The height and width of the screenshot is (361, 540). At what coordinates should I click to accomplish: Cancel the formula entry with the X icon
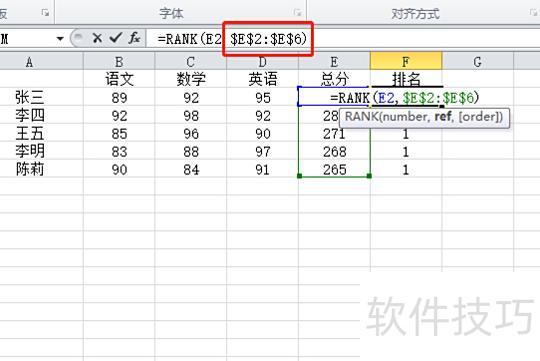click(97, 38)
